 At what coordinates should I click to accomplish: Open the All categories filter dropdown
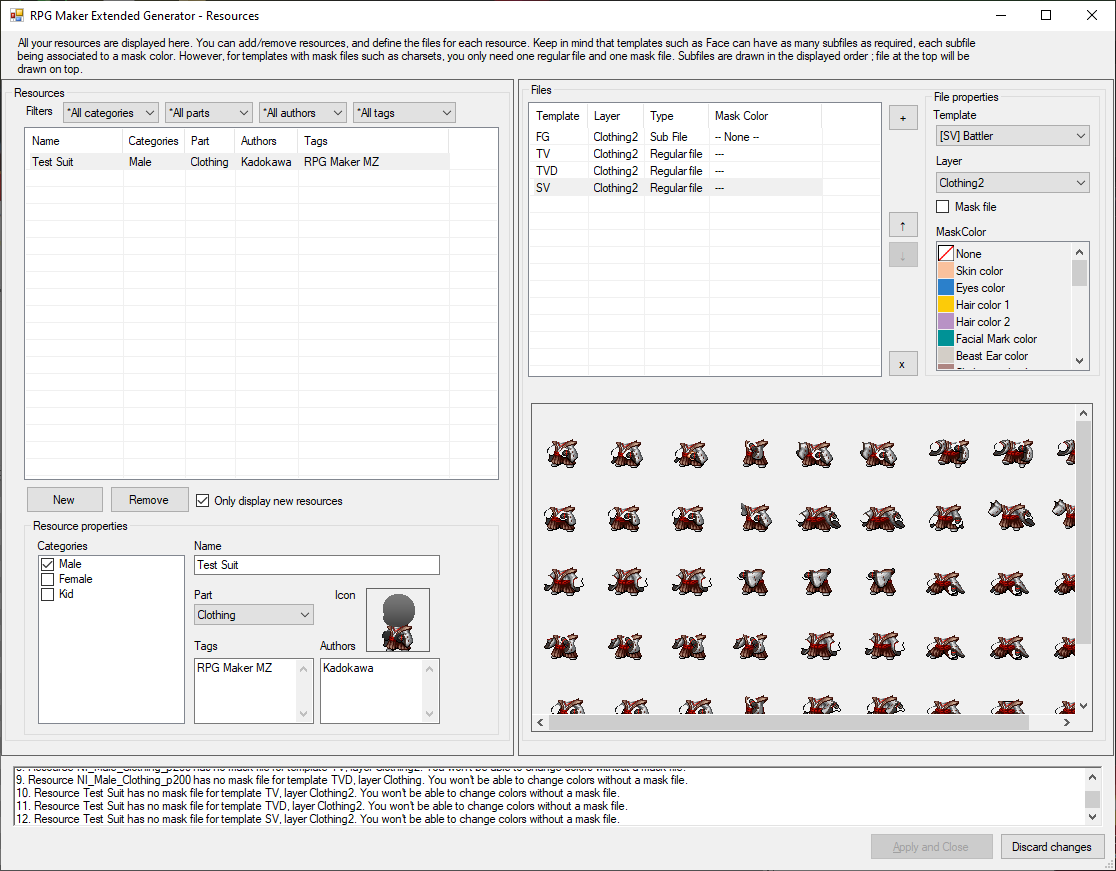point(111,112)
